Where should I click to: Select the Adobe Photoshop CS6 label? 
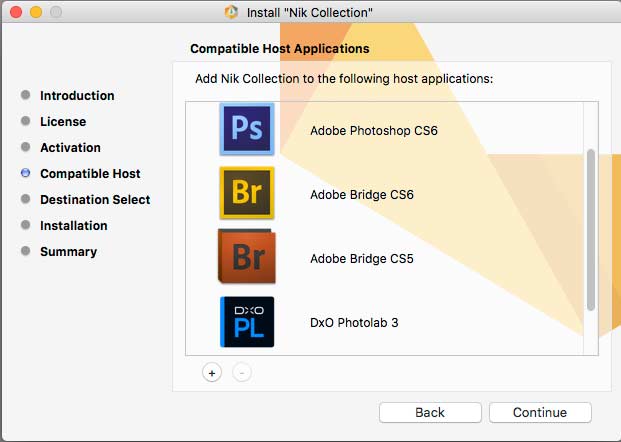374,131
